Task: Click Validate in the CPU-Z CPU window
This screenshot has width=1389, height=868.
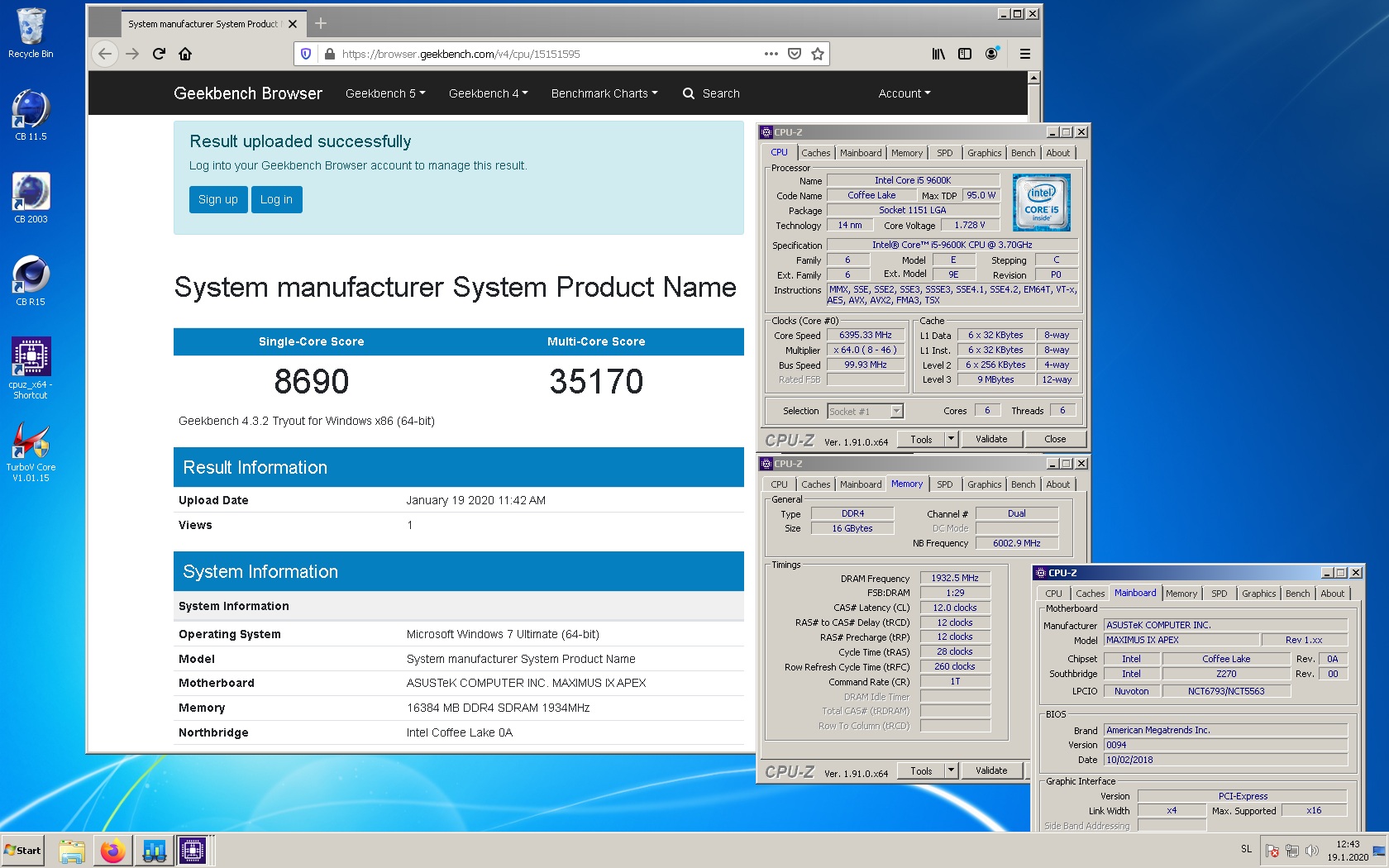Action: point(991,439)
